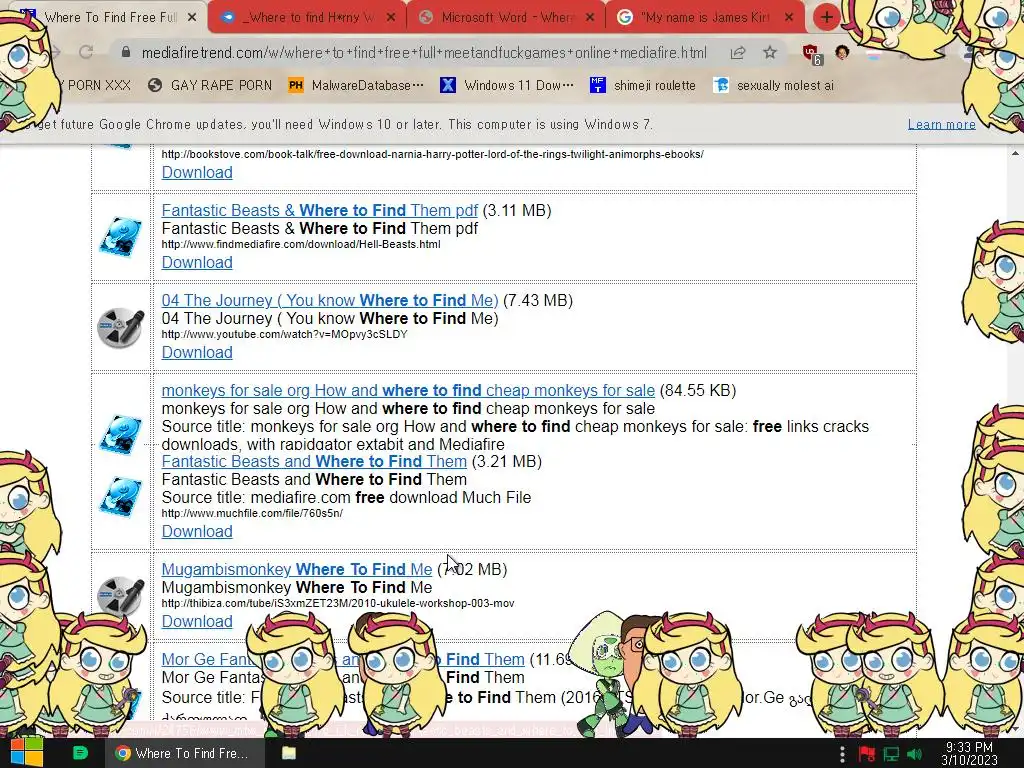Close the Microsoft Word tab
This screenshot has height=768, width=1024.
coord(590,17)
